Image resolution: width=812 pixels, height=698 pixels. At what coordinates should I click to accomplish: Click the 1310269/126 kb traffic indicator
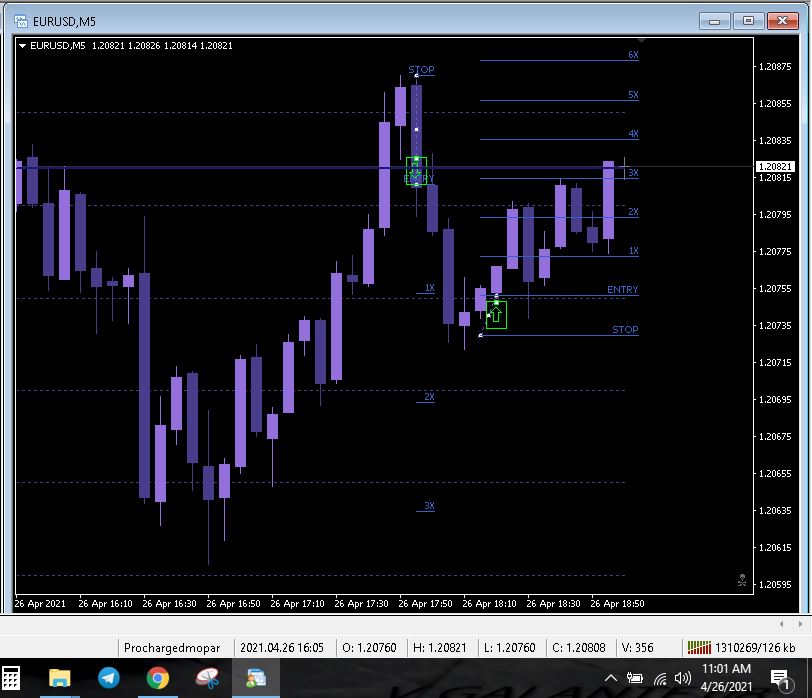pos(755,648)
